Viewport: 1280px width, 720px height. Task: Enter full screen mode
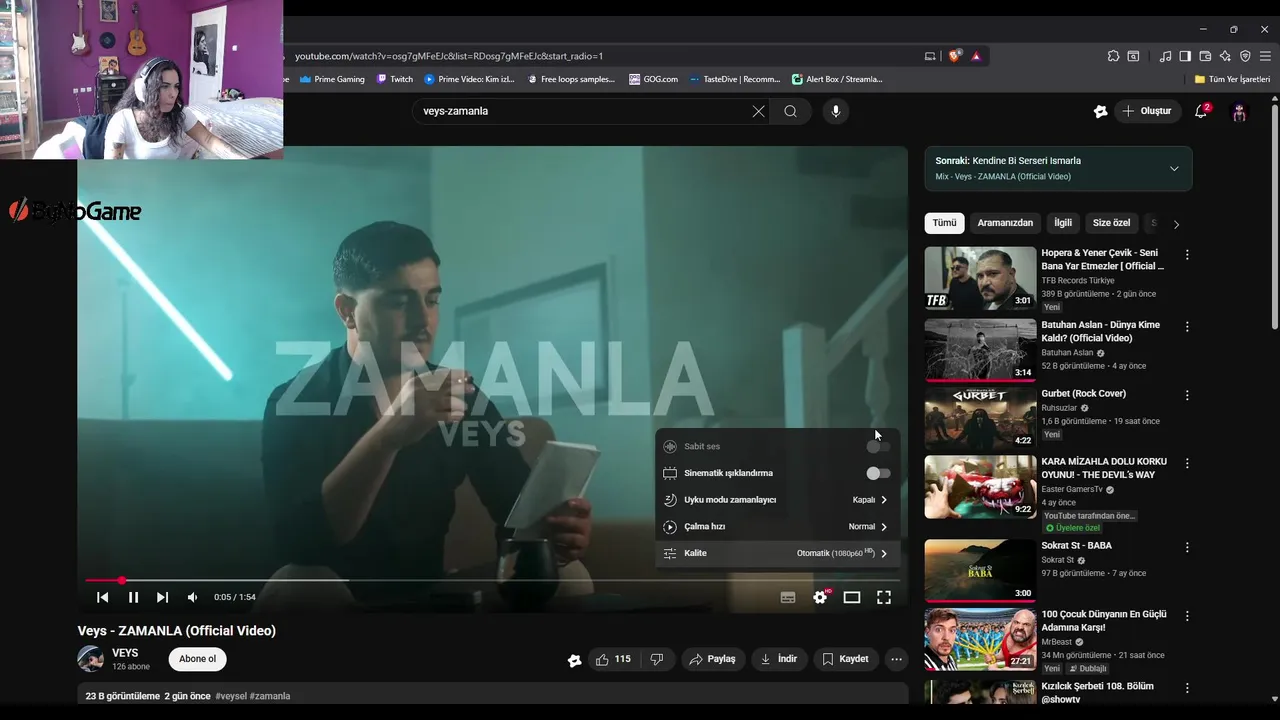click(x=884, y=597)
